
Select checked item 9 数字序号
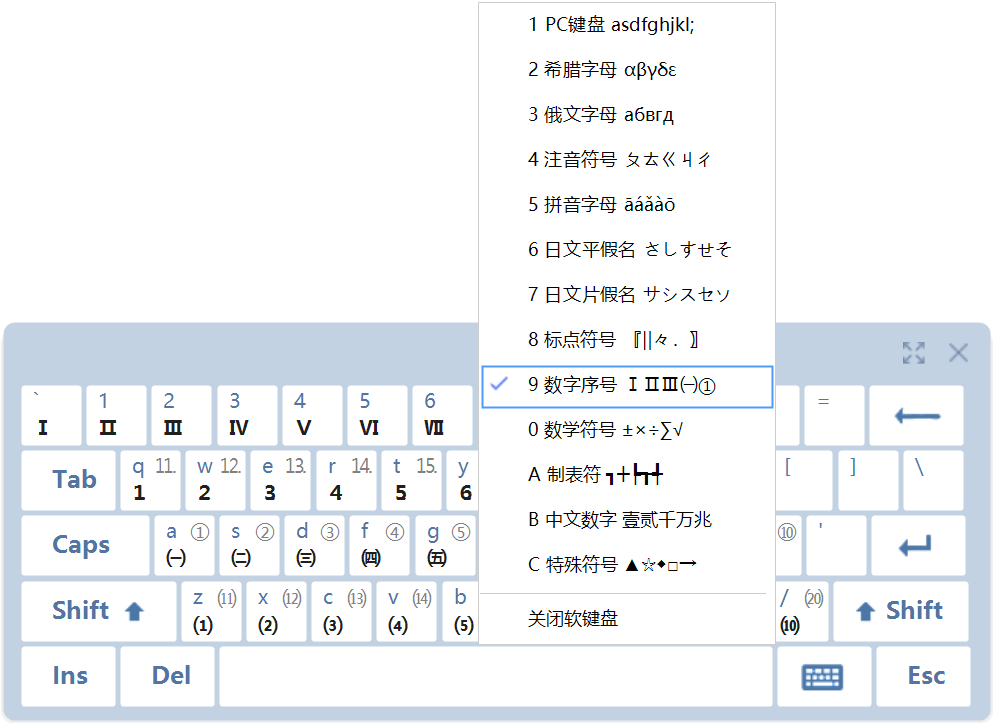click(627, 385)
